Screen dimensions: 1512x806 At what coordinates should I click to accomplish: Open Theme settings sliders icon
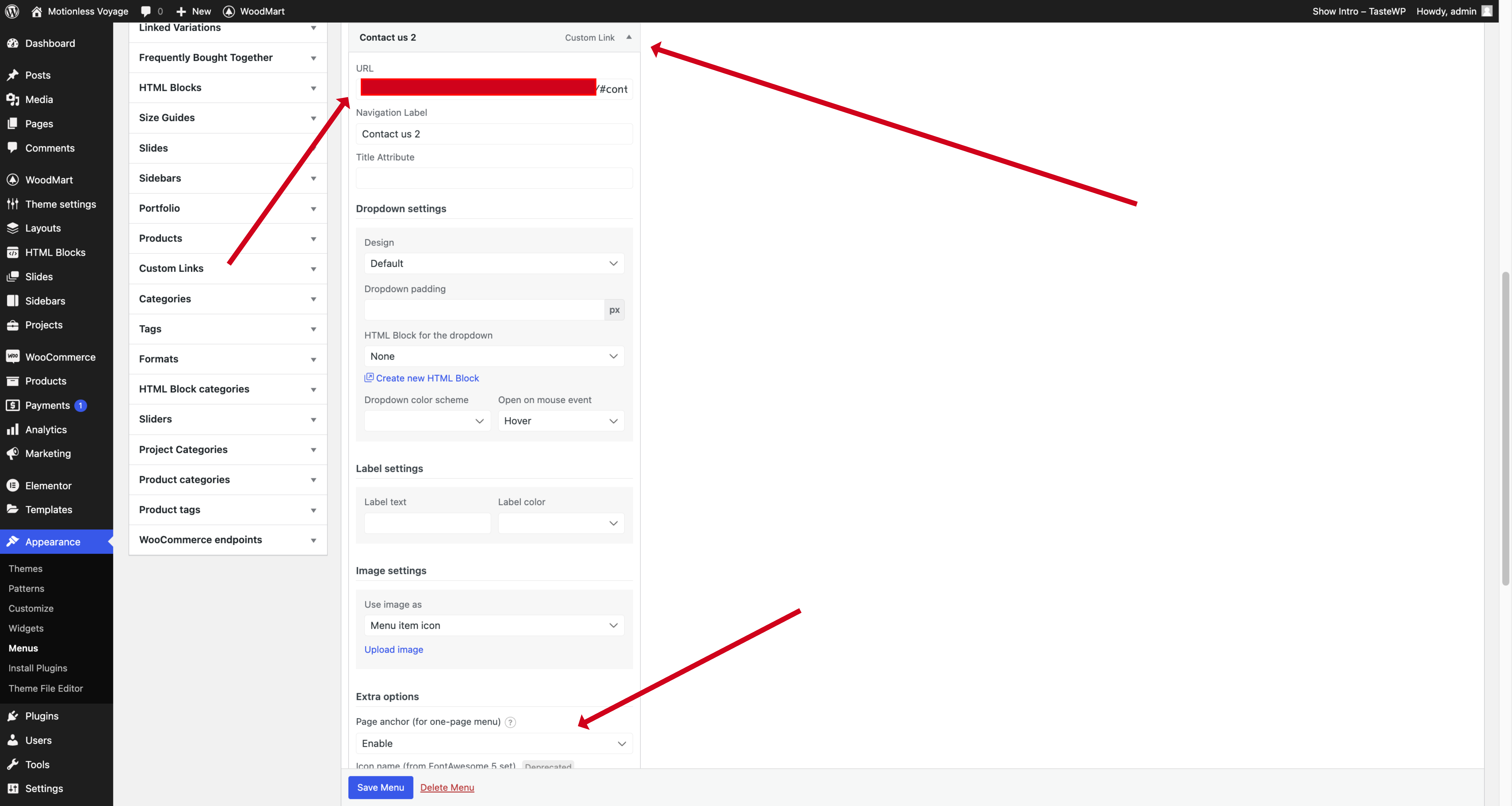[13, 204]
